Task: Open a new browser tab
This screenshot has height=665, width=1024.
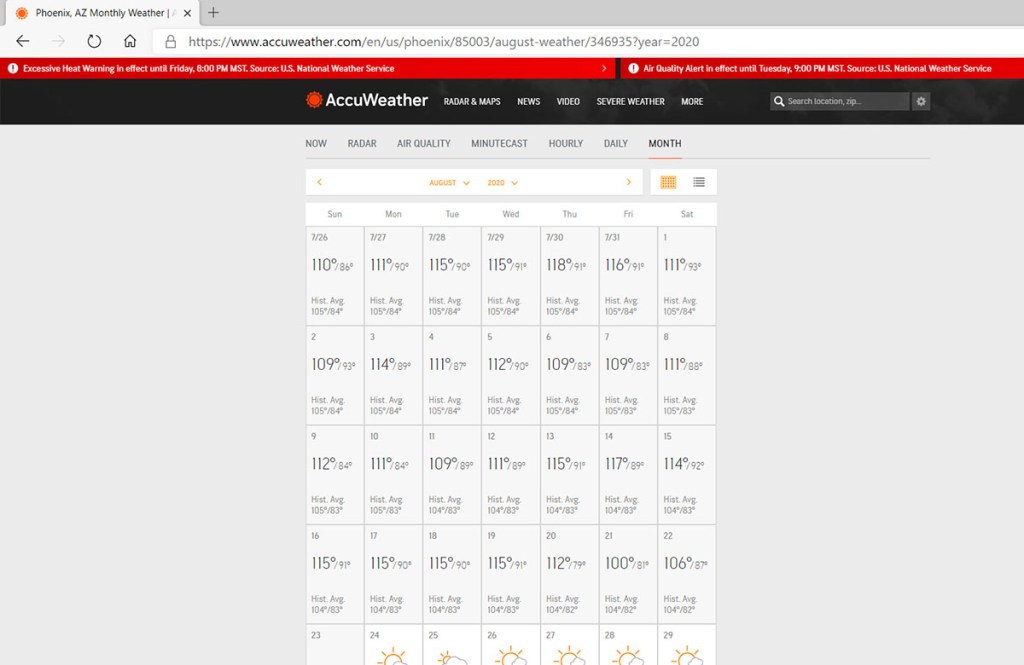Action: point(213,13)
